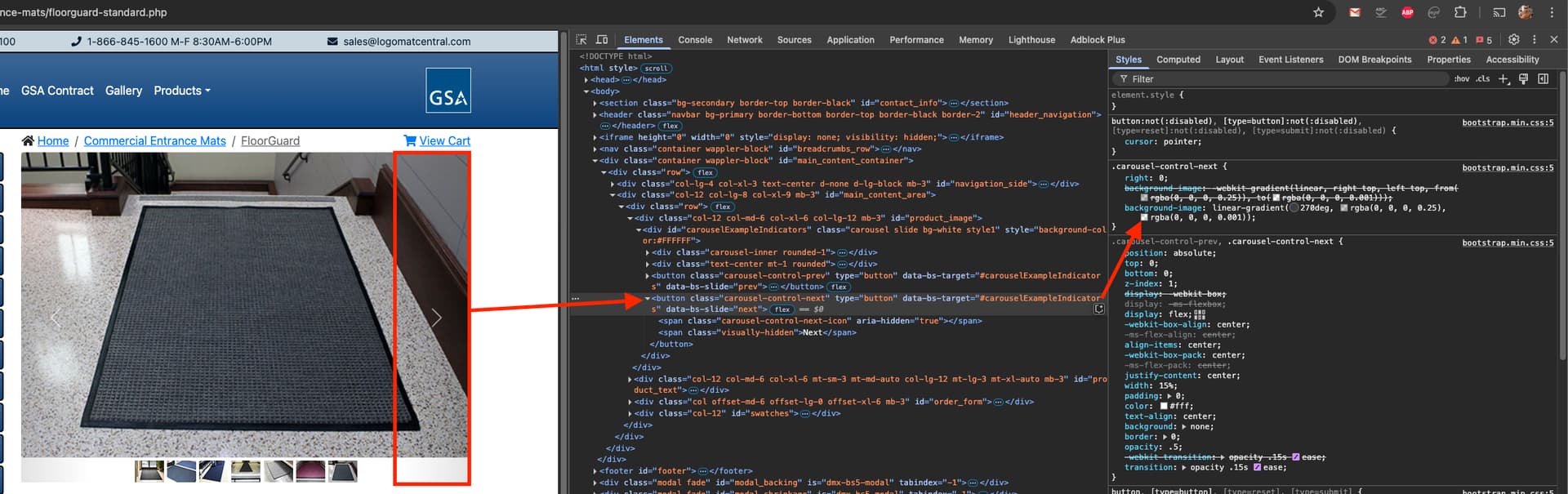Click the three-dot gutter icon beside selected element
This screenshot has height=494, width=1568.
575,299
